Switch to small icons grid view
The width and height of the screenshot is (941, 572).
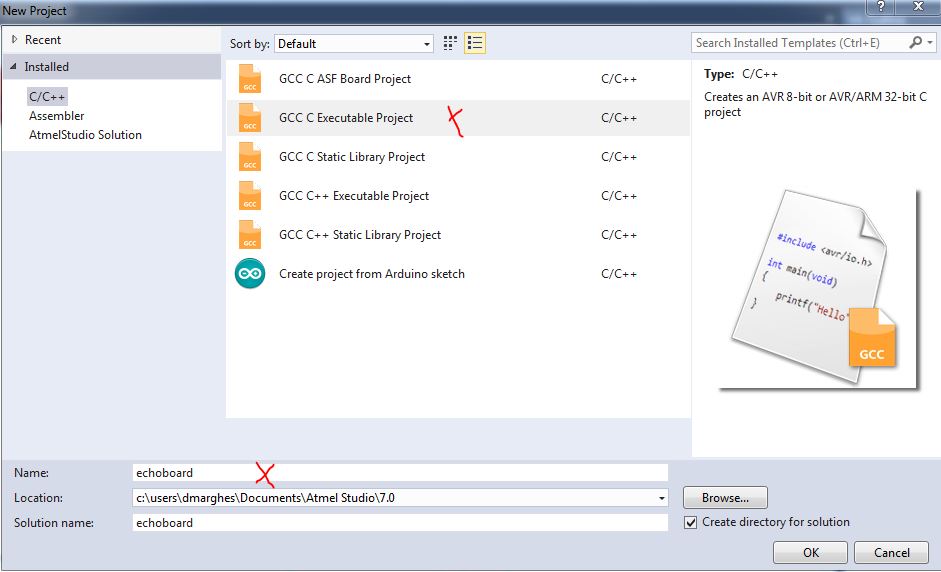coord(450,43)
